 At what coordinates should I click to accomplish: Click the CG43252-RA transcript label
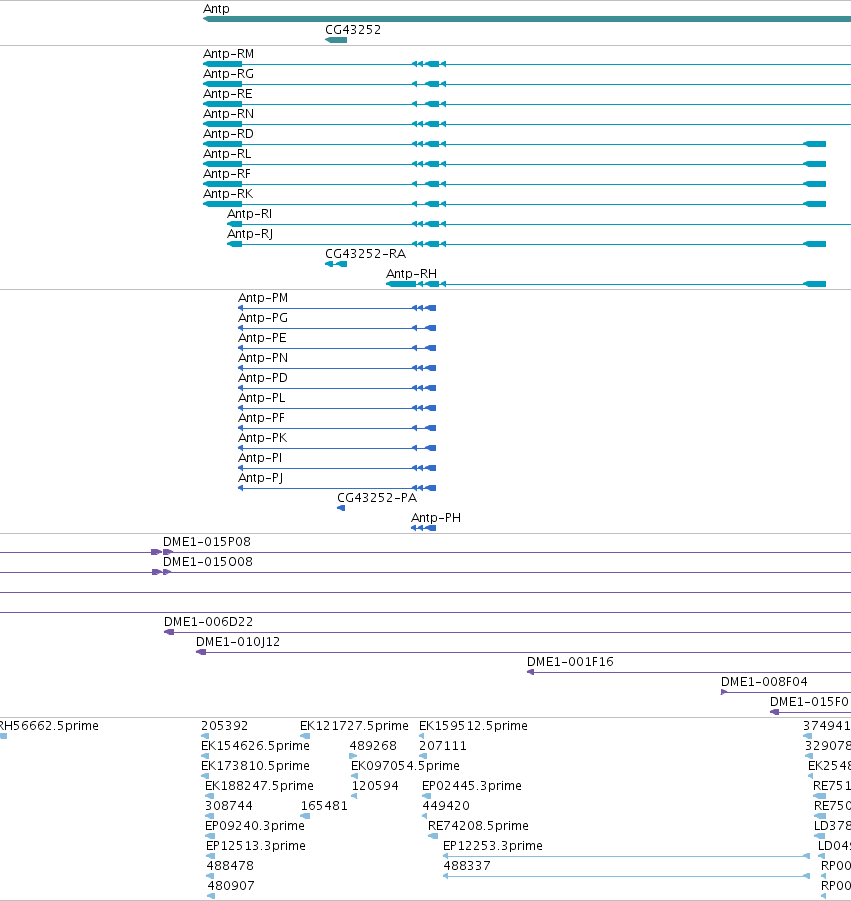coord(365,254)
